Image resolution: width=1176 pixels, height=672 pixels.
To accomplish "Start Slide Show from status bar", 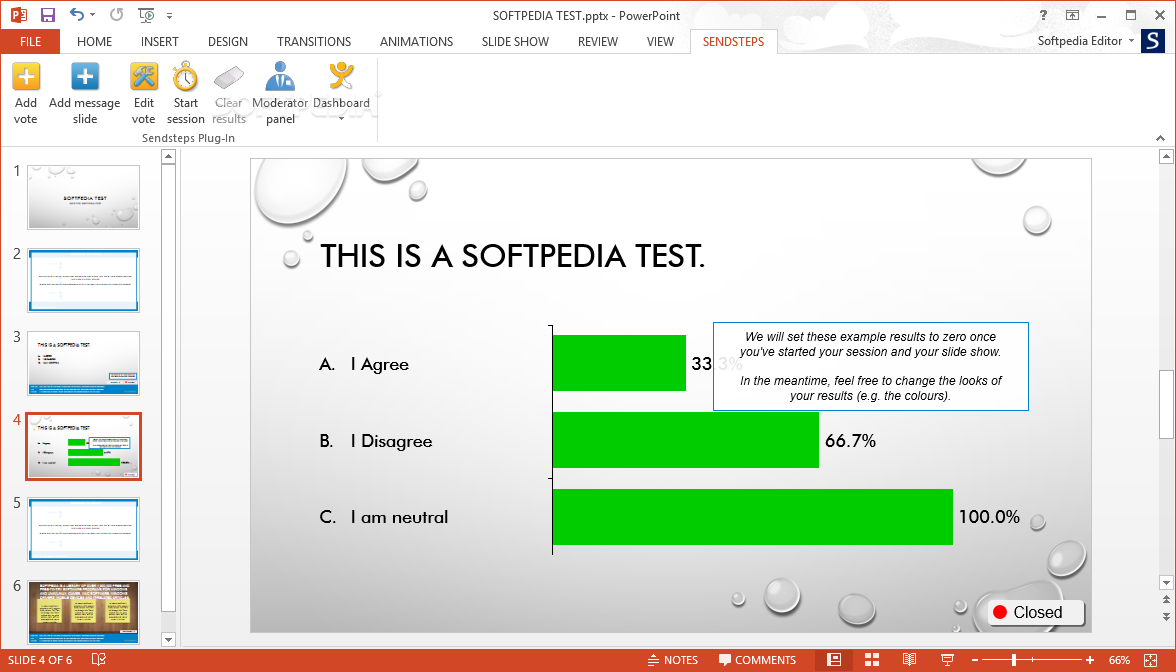I will 947,659.
